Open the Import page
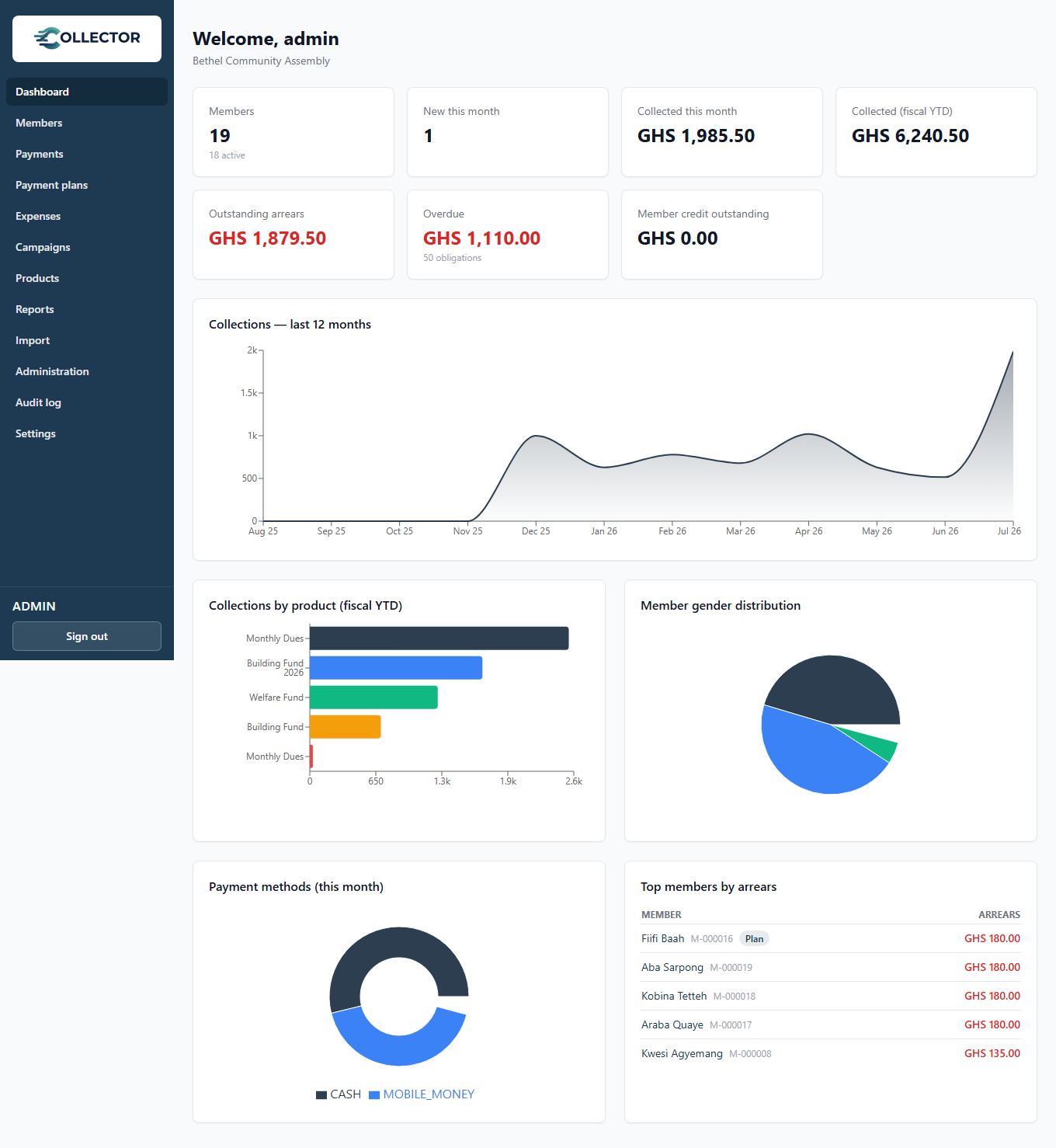 pyautogui.click(x=87, y=340)
